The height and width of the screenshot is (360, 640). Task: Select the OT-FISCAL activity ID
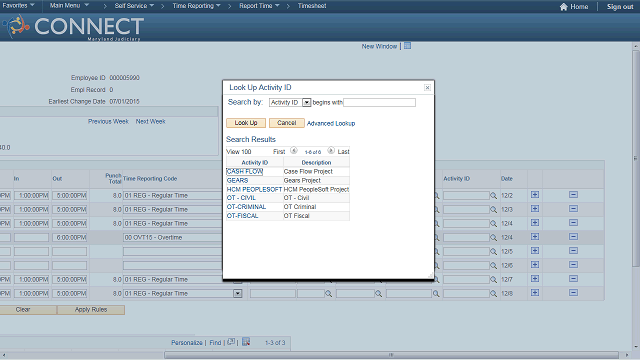click(x=242, y=216)
